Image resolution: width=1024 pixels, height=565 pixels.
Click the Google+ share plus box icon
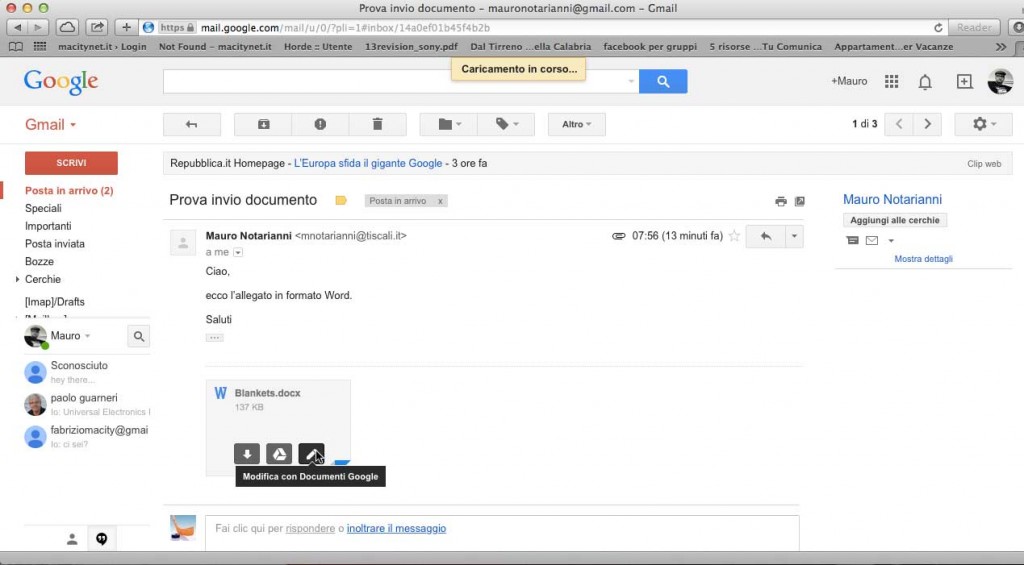coord(964,81)
